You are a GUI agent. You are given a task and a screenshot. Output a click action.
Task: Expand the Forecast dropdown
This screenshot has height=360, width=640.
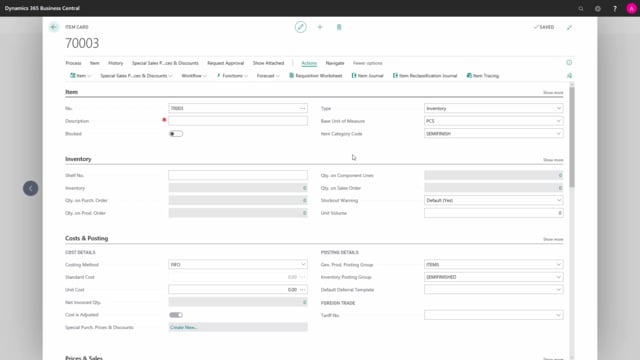point(268,76)
